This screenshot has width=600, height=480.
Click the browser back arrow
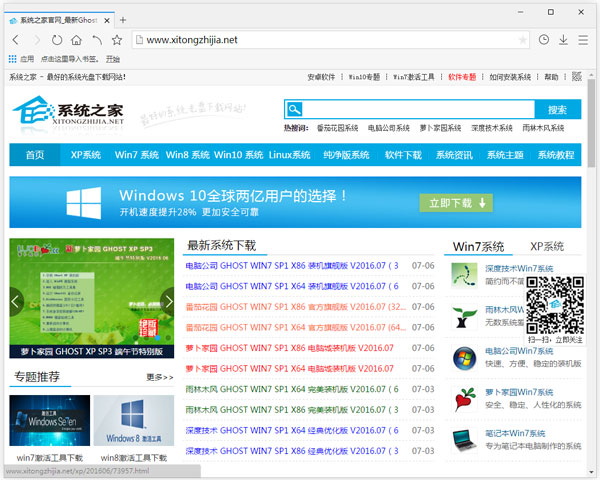(16, 40)
